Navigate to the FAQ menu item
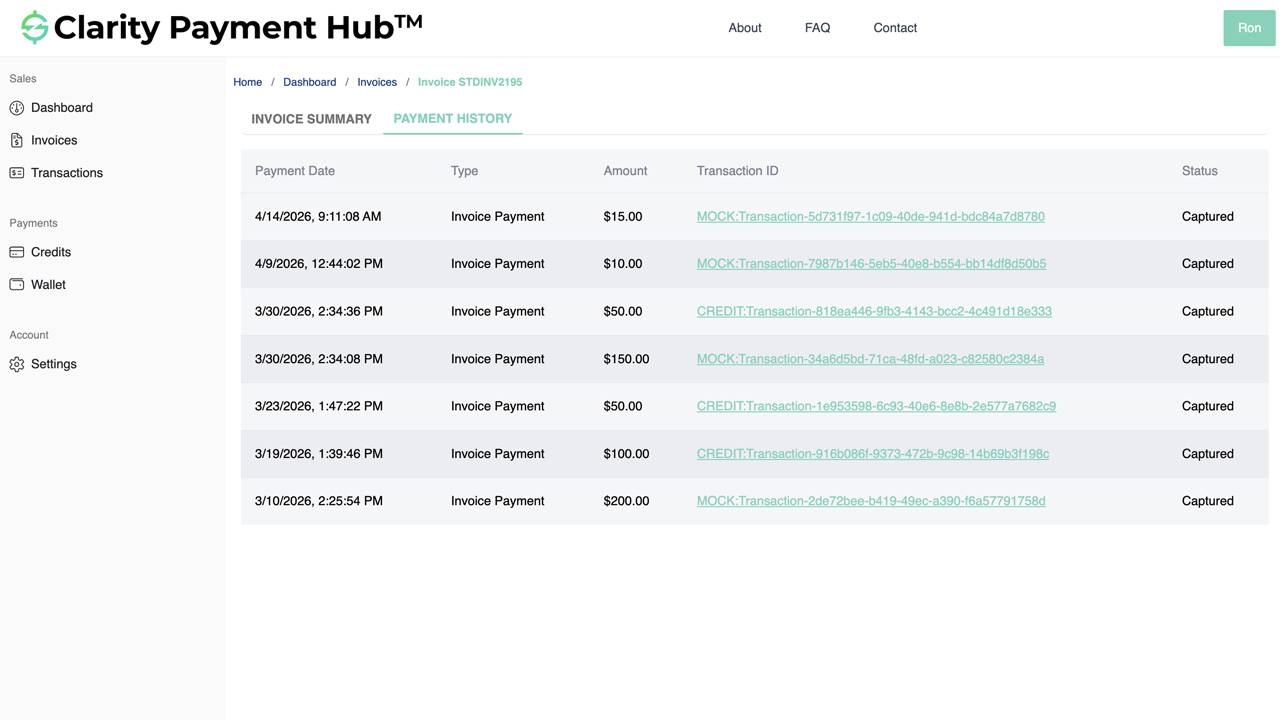1280x720 pixels. pos(817,27)
